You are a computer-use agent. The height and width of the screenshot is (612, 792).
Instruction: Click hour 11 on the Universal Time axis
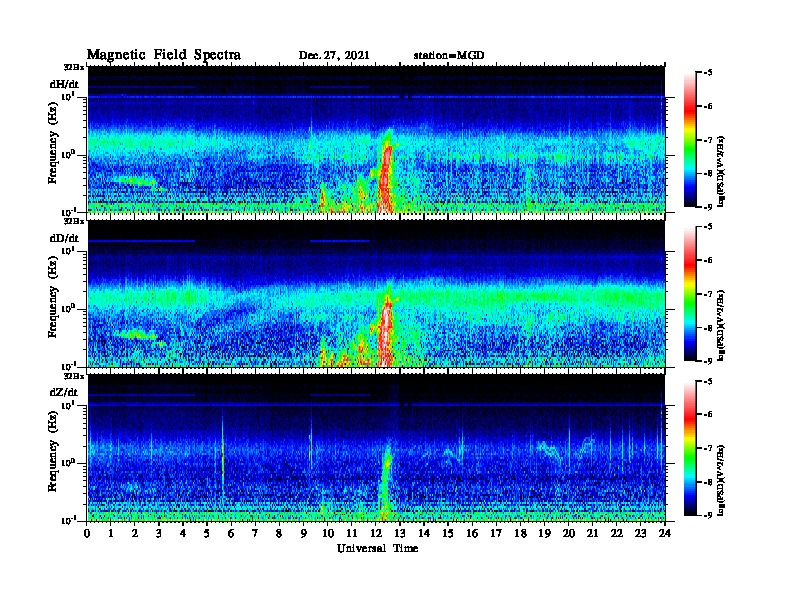(x=352, y=534)
